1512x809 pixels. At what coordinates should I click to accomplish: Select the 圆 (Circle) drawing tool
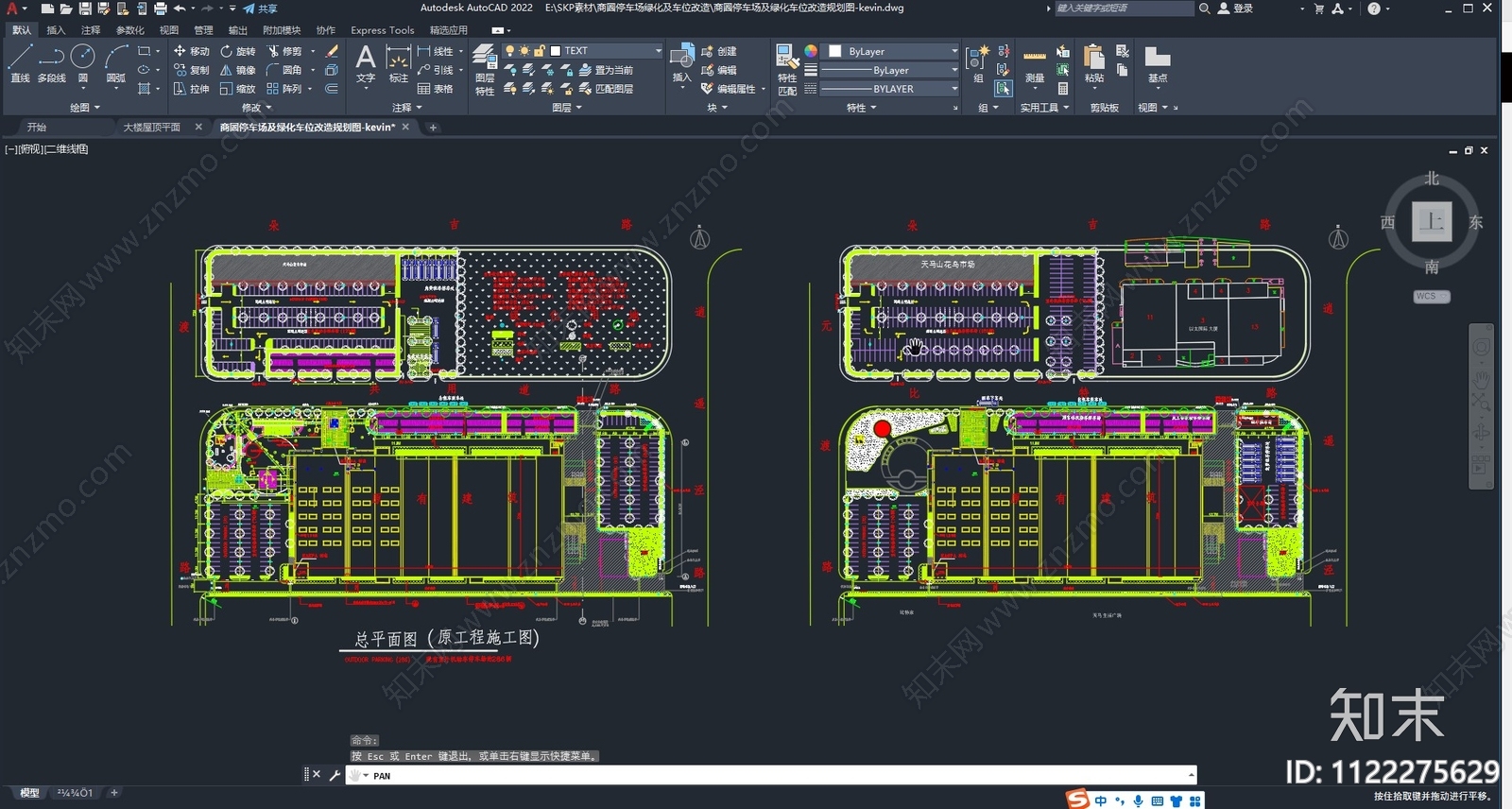(x=83, y=63)
